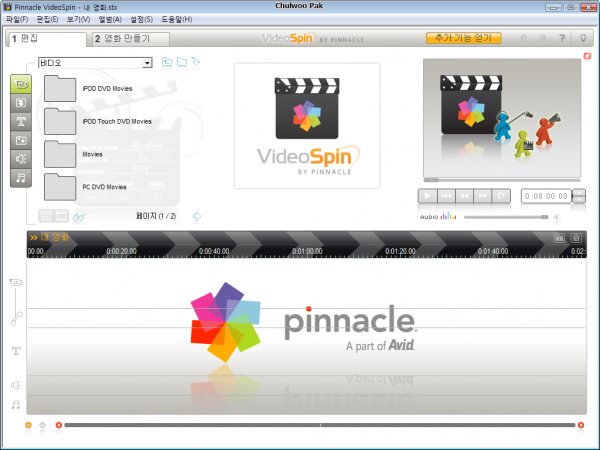Open the Sound Effects album tab icon
This screenshot has height=450, width=600.
coord(21,159)
